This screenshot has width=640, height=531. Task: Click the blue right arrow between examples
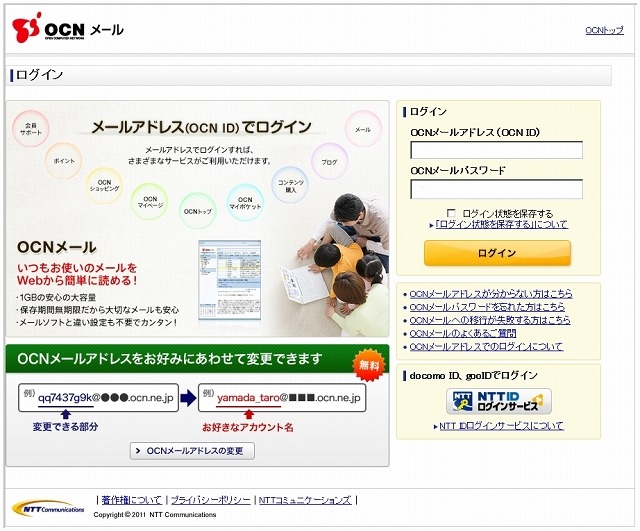pos(188,398)
